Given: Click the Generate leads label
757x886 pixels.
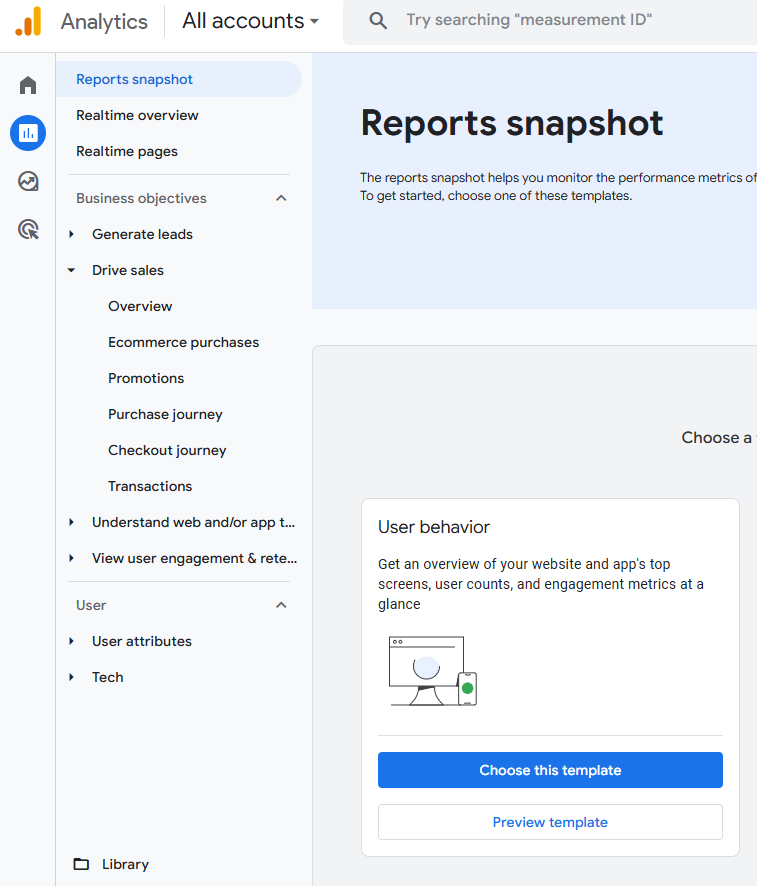Looking at the screenshot, I should coord(142,234).
